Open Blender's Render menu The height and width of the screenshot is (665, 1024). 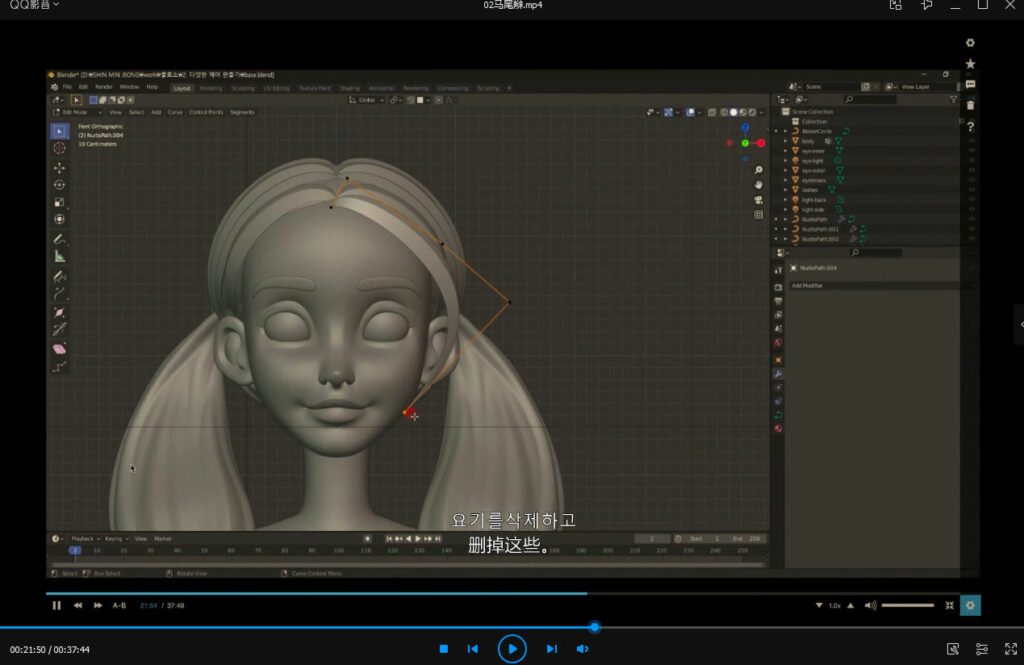pos(104,88)
